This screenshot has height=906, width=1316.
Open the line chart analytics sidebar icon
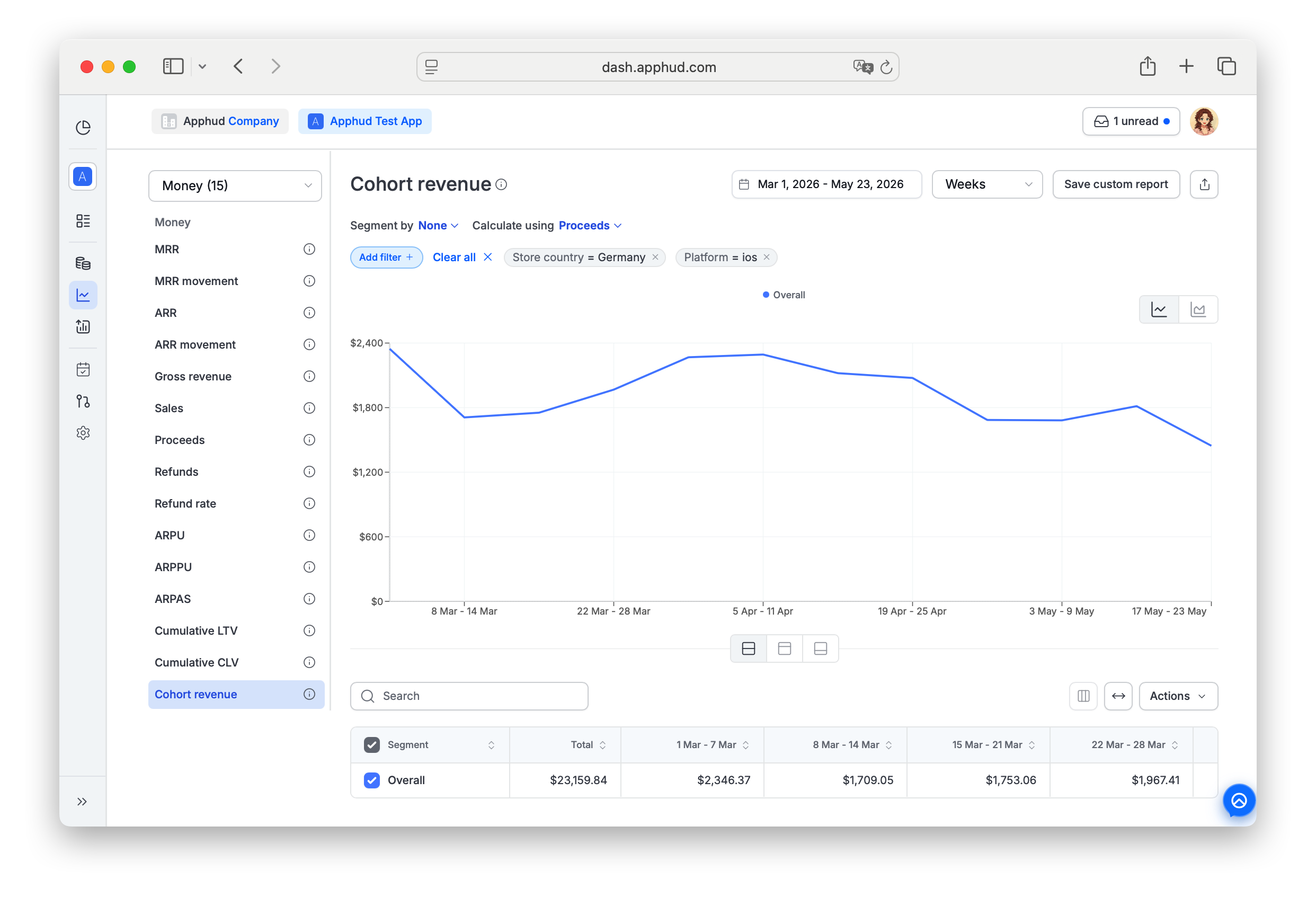[83, 296]
